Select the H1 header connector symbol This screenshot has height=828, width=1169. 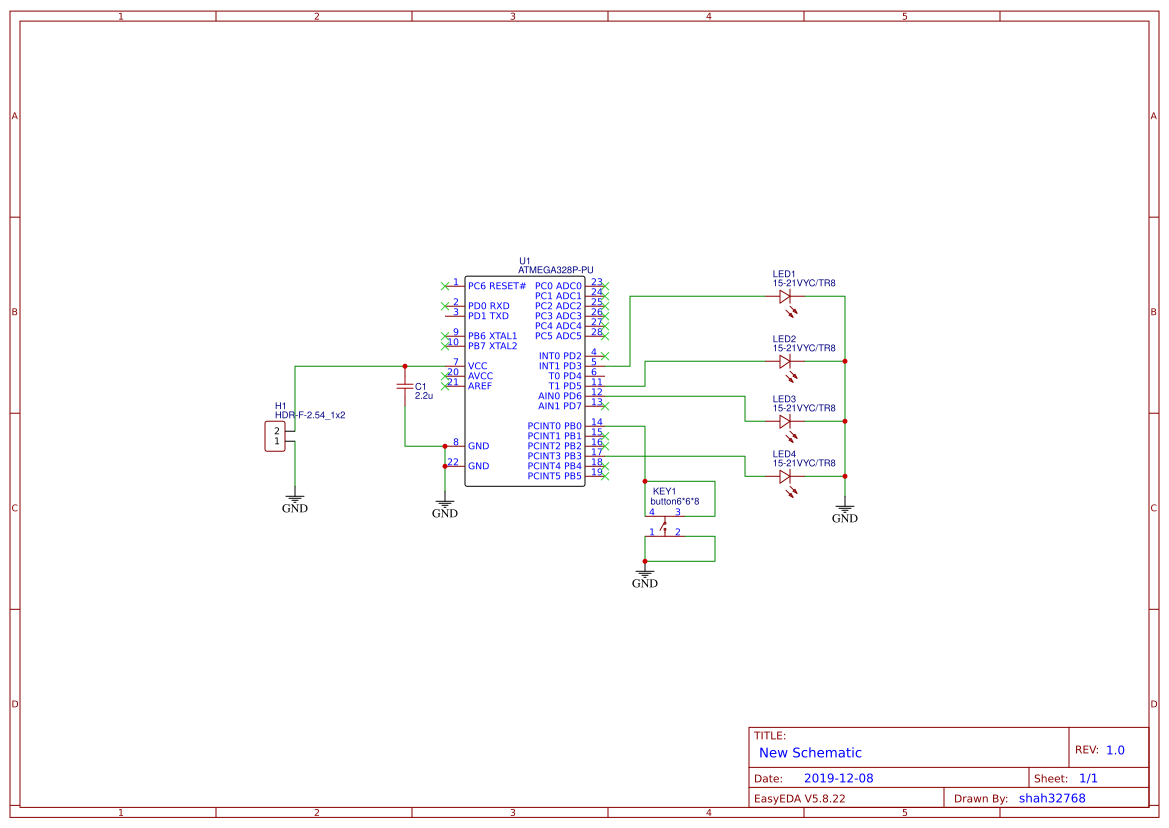click(x=273, y=435)
